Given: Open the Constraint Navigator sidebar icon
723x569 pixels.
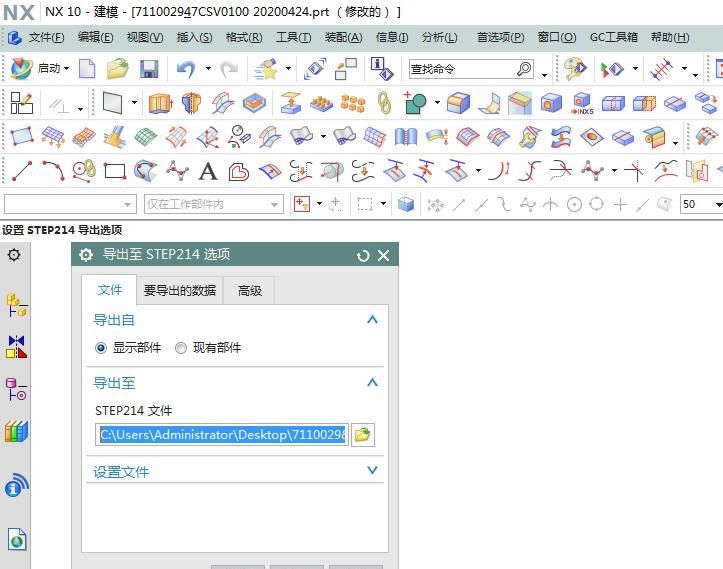Looking at the screenshot, I should (17, 347).
